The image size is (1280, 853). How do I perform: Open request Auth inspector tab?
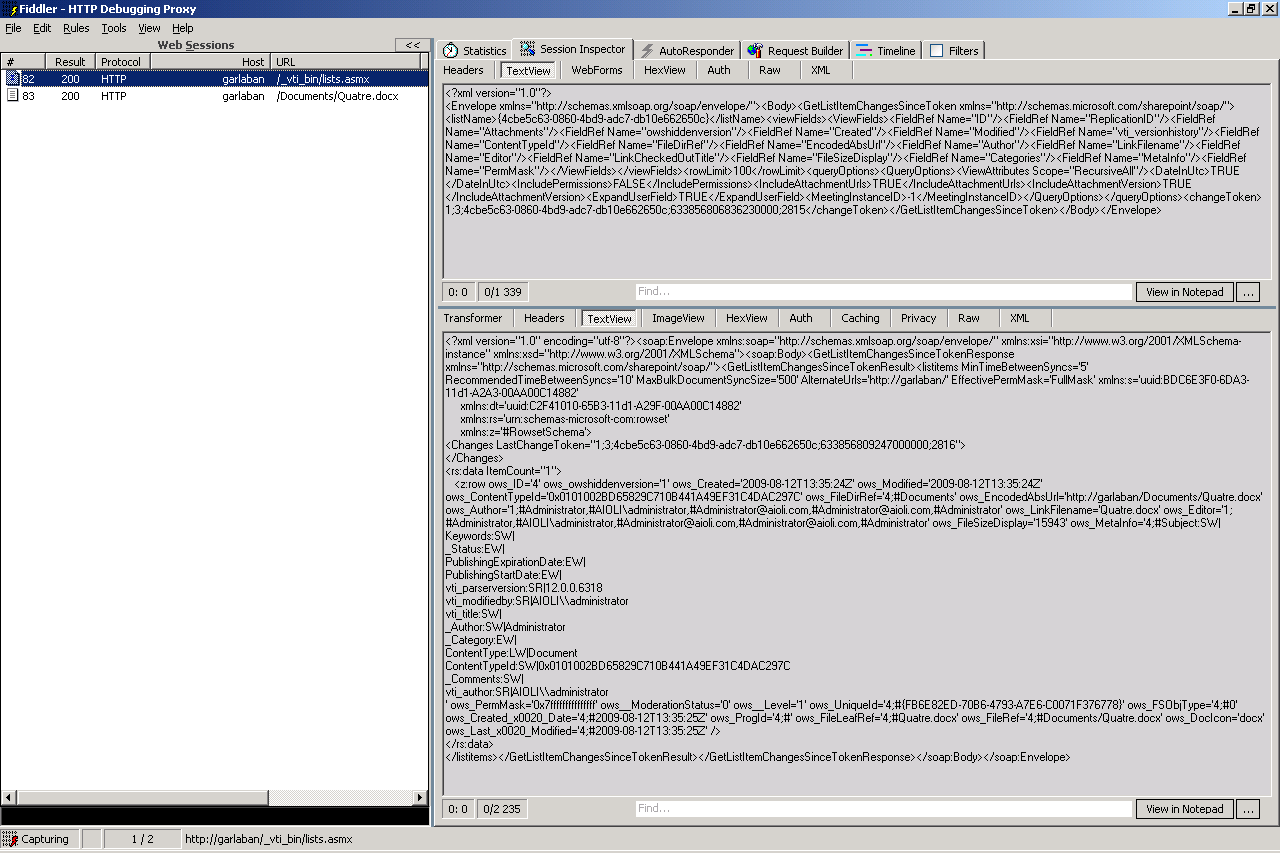click(719, 70)
